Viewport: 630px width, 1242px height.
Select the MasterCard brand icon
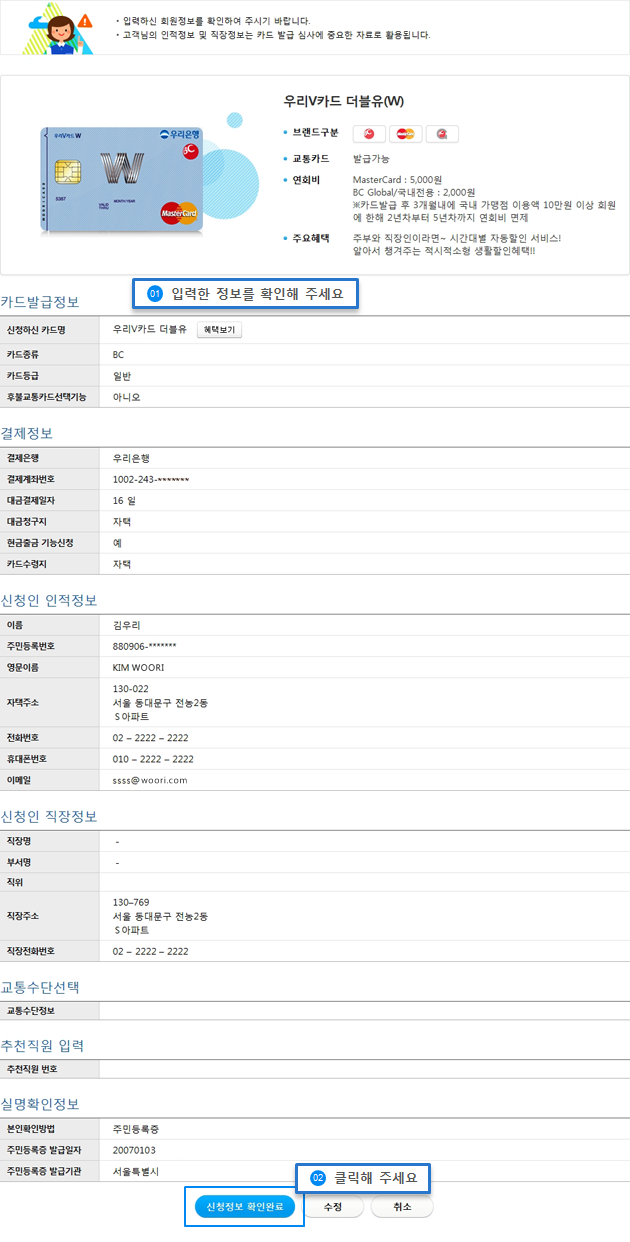pyautogui.click(x=406, y=134)
